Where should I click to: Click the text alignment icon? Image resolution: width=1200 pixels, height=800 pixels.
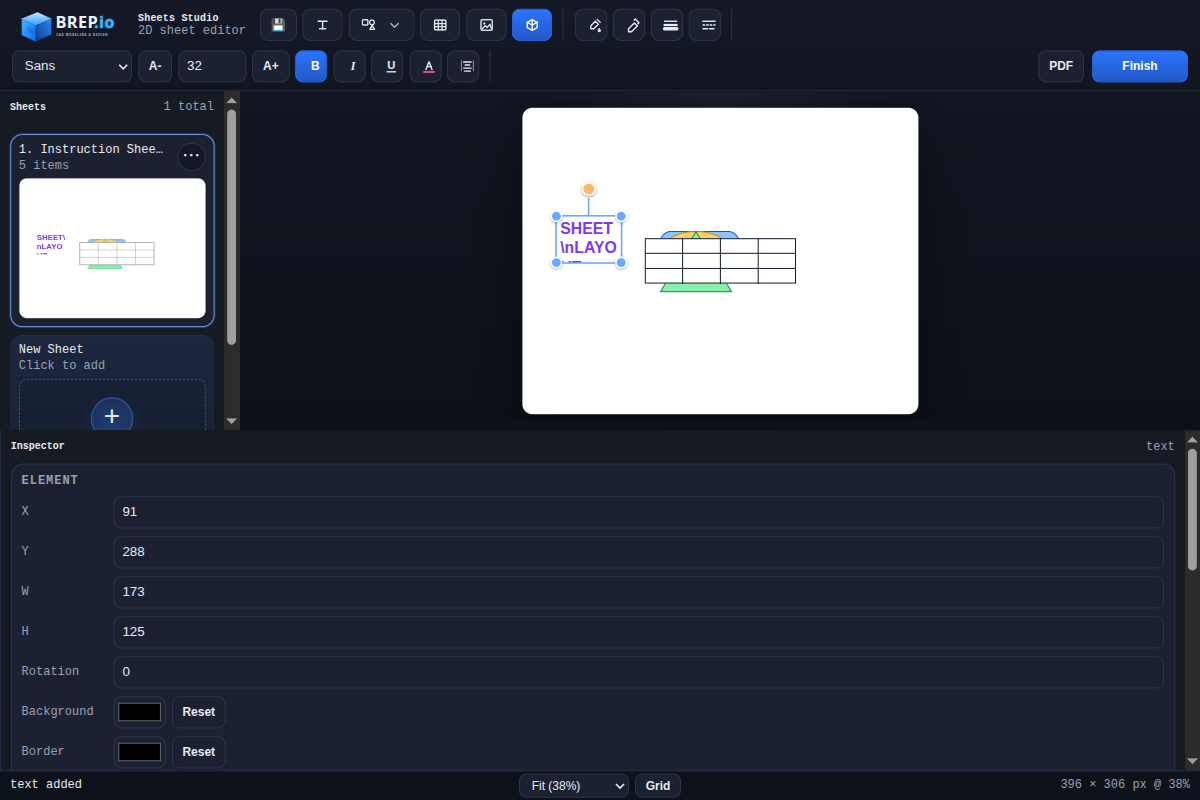tap(463, 66)
